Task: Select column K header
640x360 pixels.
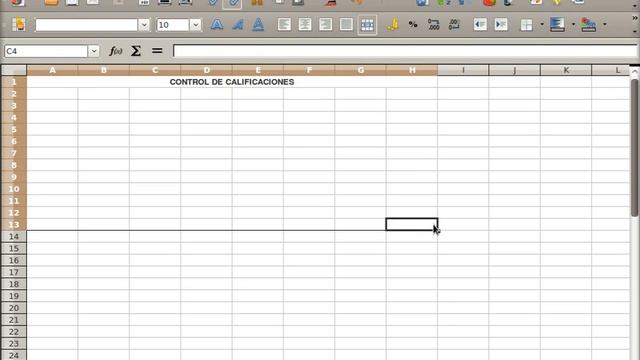Action: click(x=566, y=70)
